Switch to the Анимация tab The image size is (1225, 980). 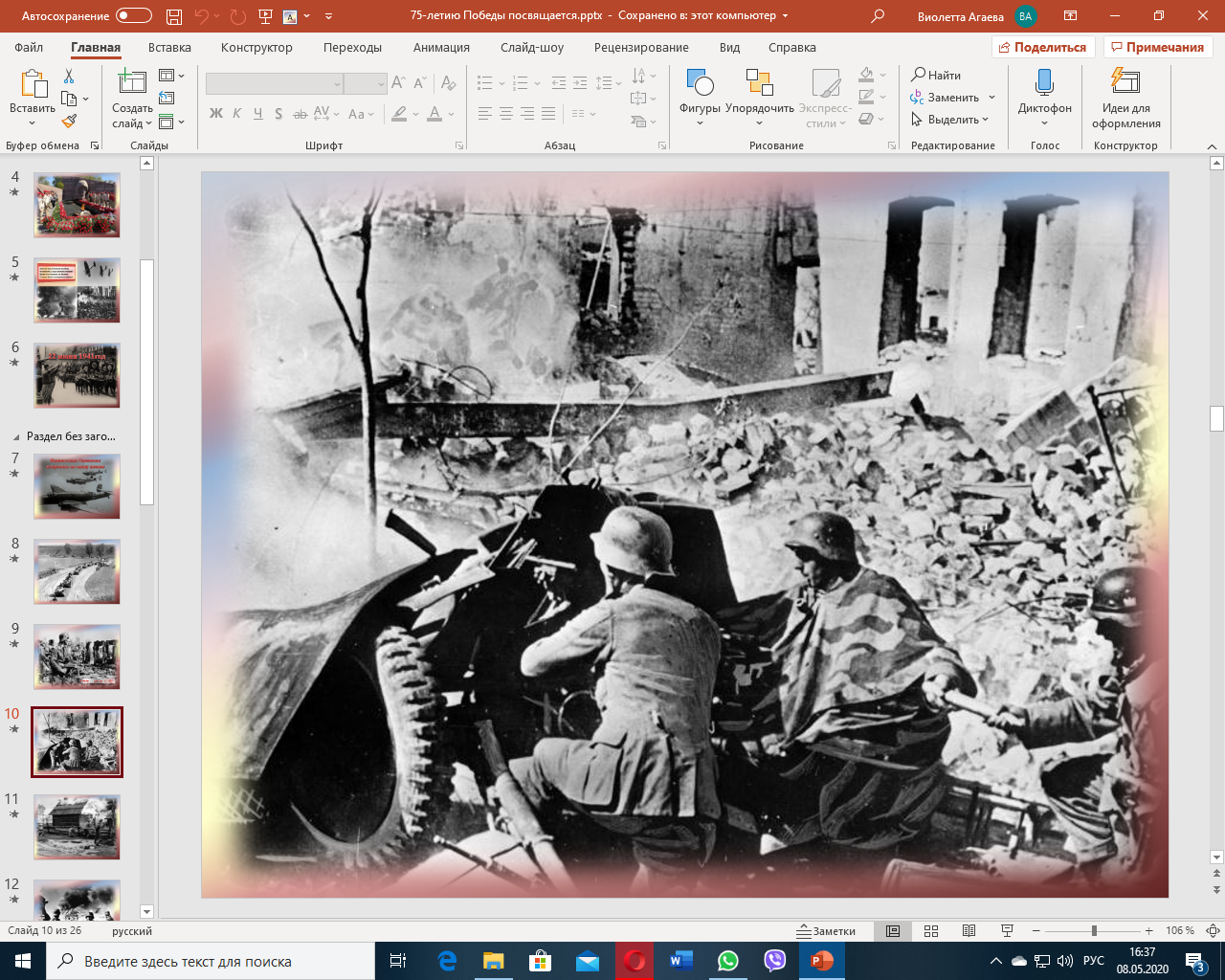441,47
